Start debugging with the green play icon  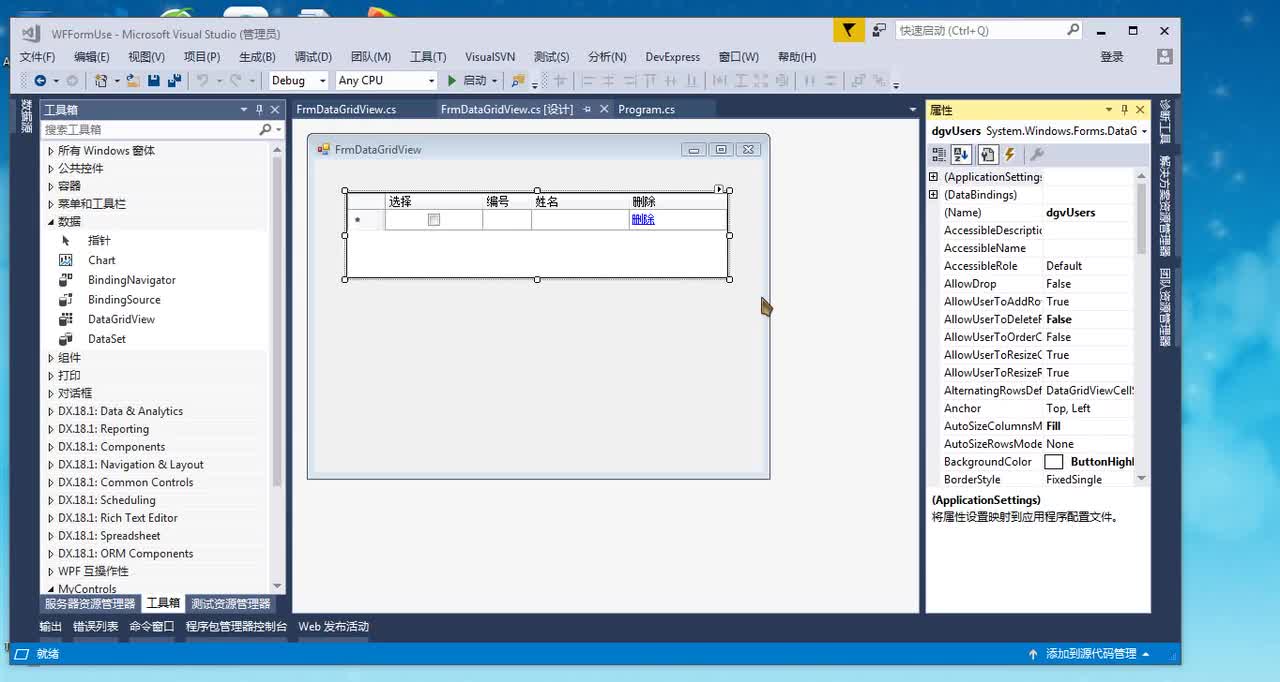[x=452, y=80]
